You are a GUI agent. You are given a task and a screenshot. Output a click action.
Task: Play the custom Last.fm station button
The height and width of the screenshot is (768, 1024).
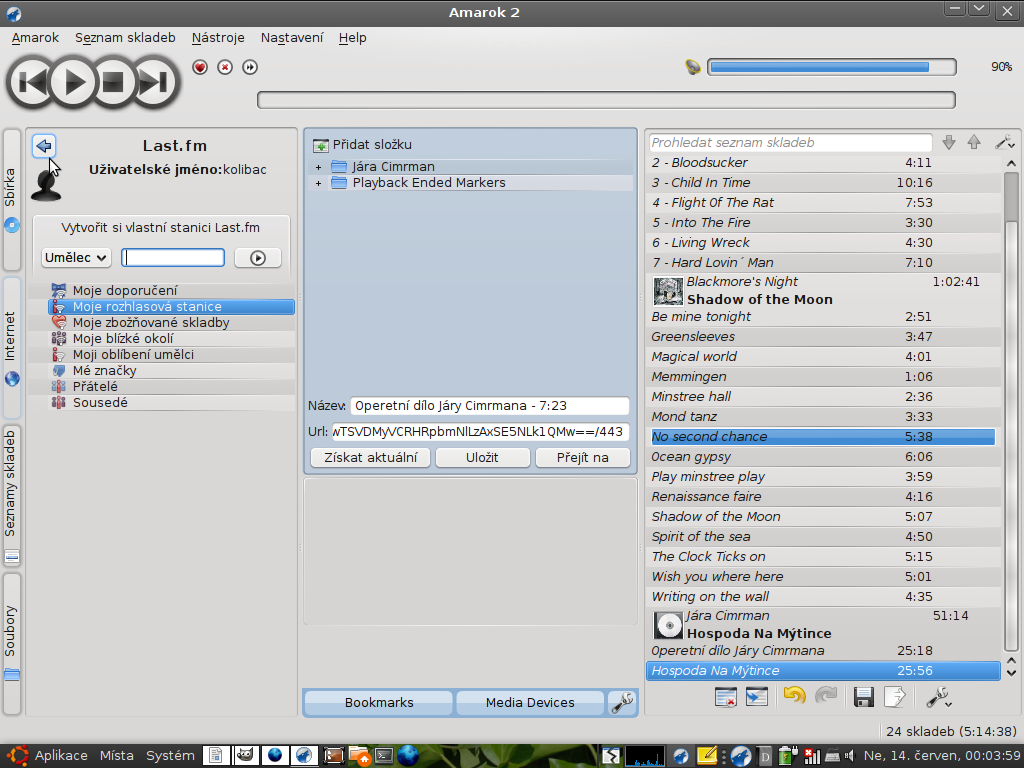pyautogui.click(x=258, y=257)
